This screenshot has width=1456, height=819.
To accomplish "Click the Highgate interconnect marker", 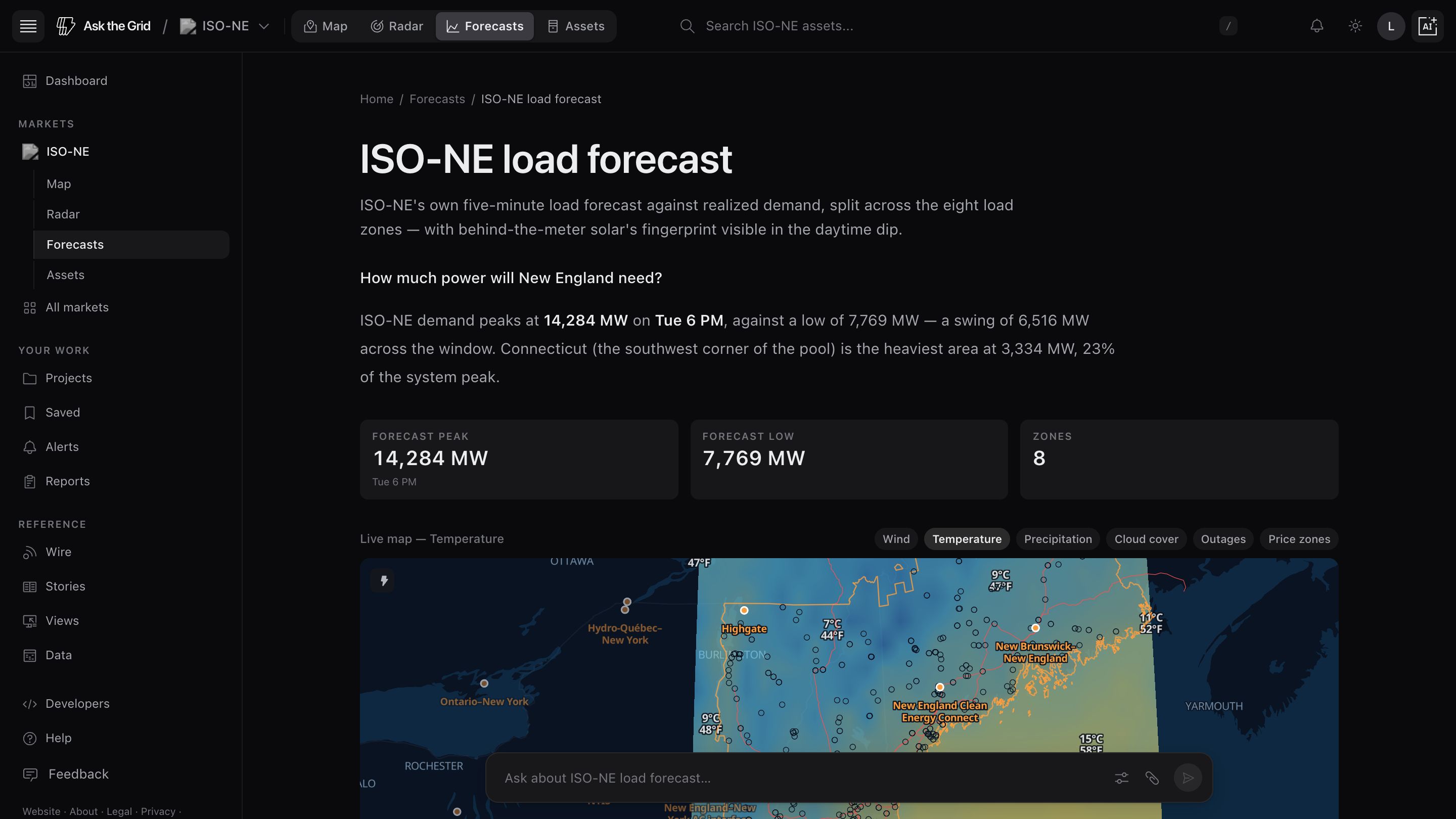I will pyautogui.click(x=744, y=610).
